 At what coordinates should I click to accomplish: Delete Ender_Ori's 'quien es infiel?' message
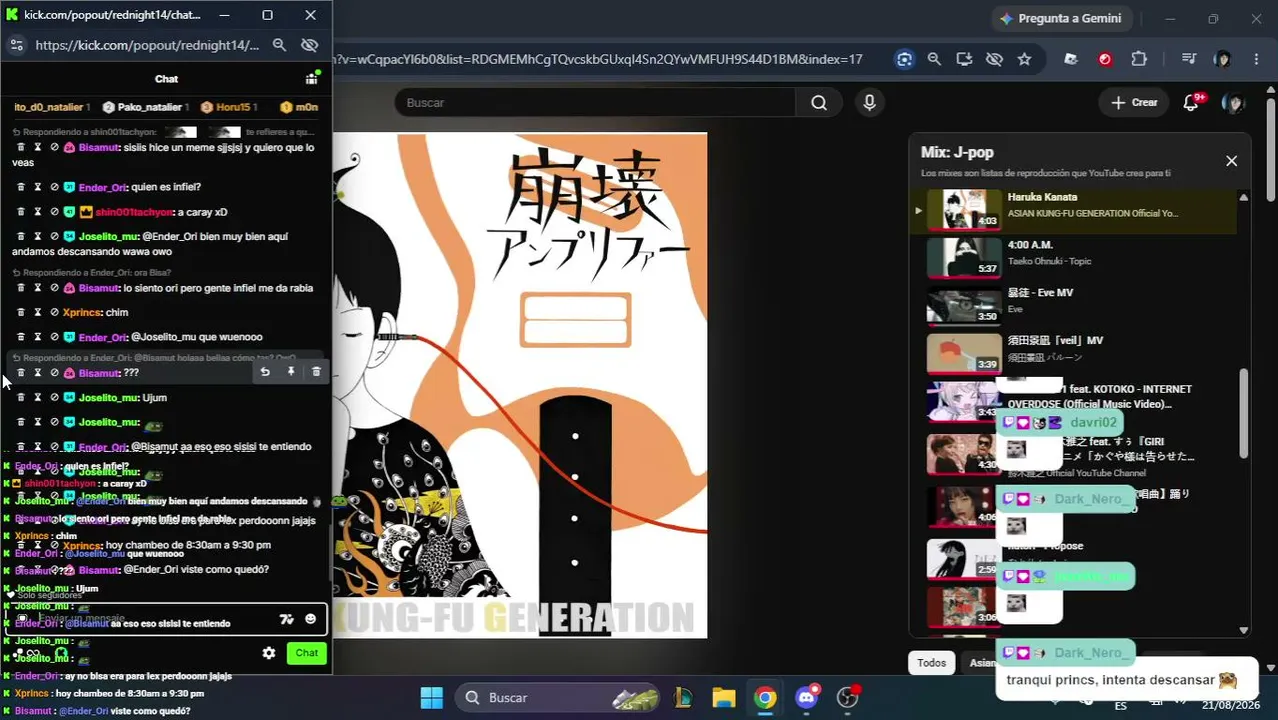(x=21, y=187)
